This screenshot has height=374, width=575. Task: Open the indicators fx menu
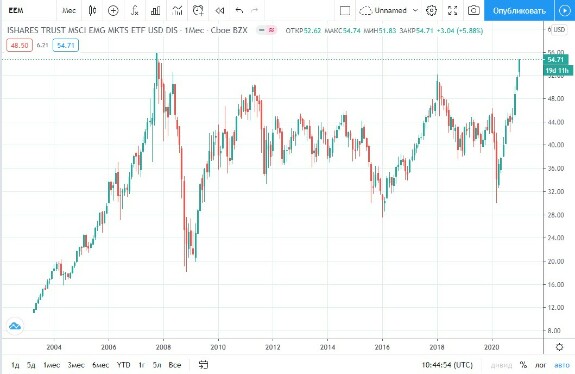coord(135,11)
